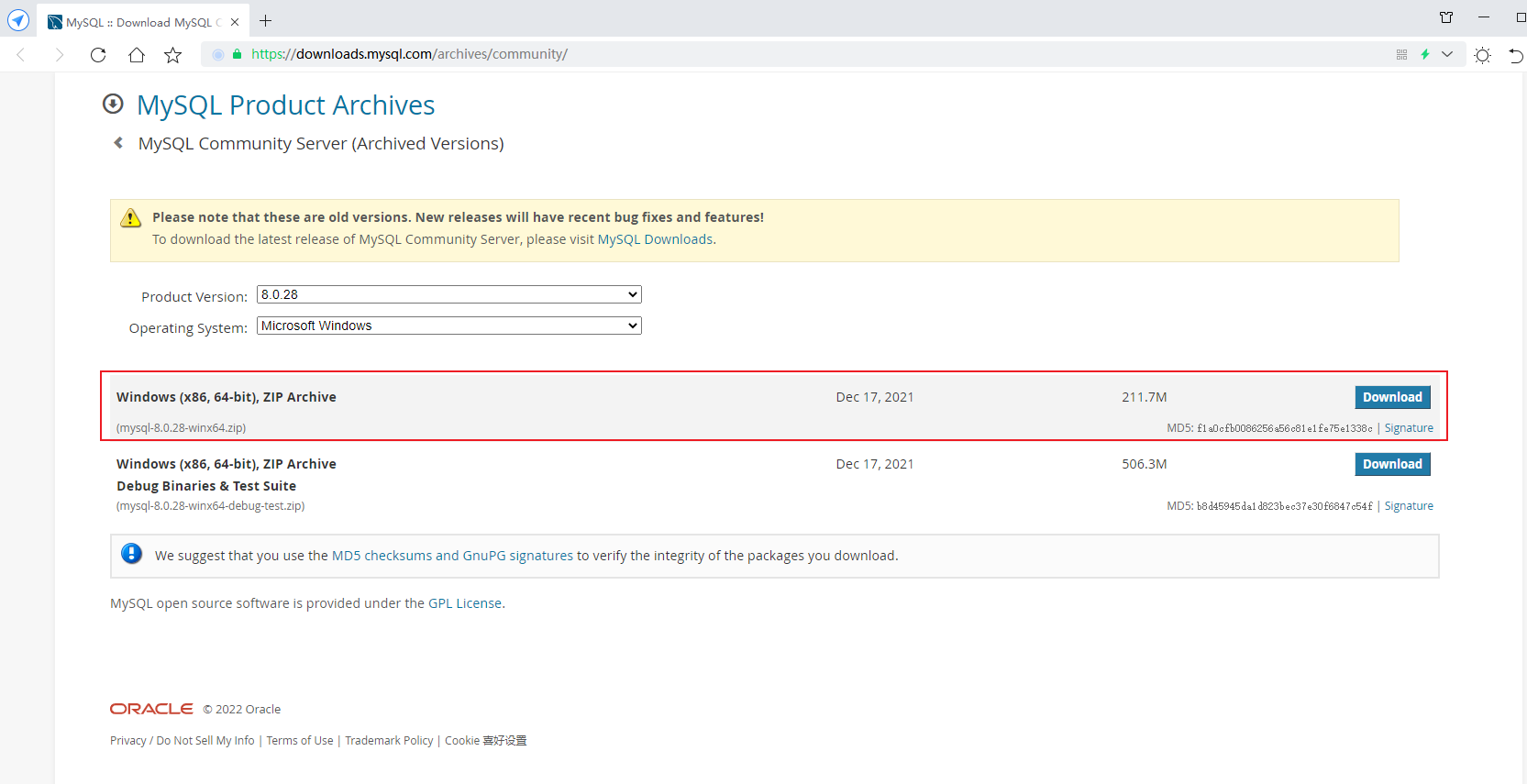
Task: Select the MySQL Download tab
Action: point(142,22)
